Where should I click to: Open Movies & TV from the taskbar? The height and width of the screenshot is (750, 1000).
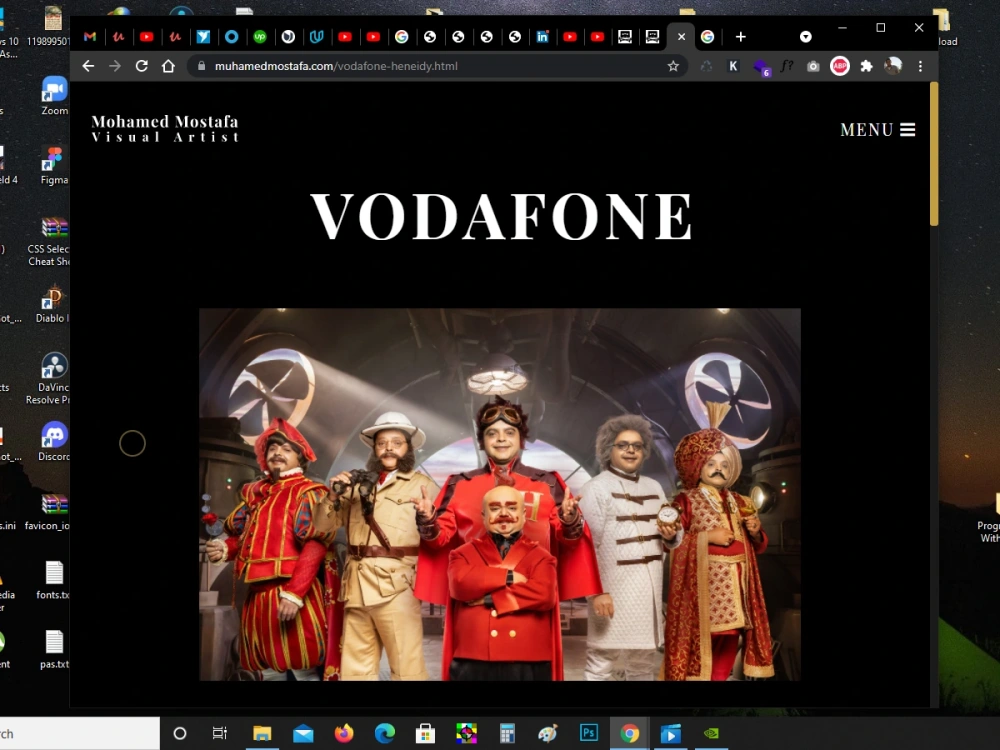coord(670,733)
